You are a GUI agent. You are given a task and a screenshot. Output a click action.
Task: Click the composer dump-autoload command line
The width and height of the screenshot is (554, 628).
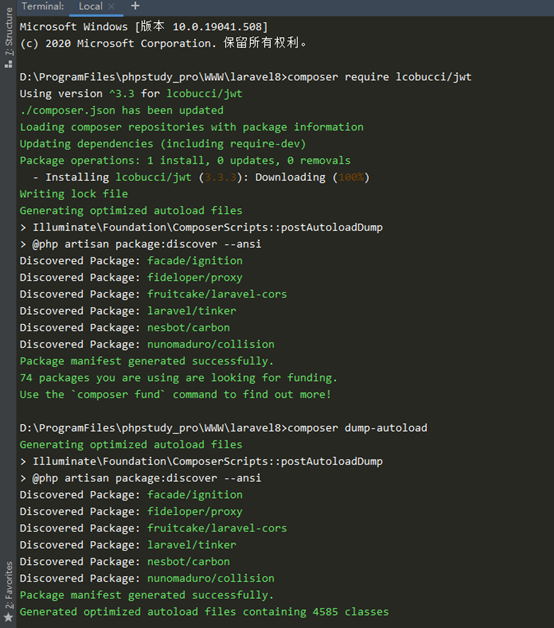224,428
